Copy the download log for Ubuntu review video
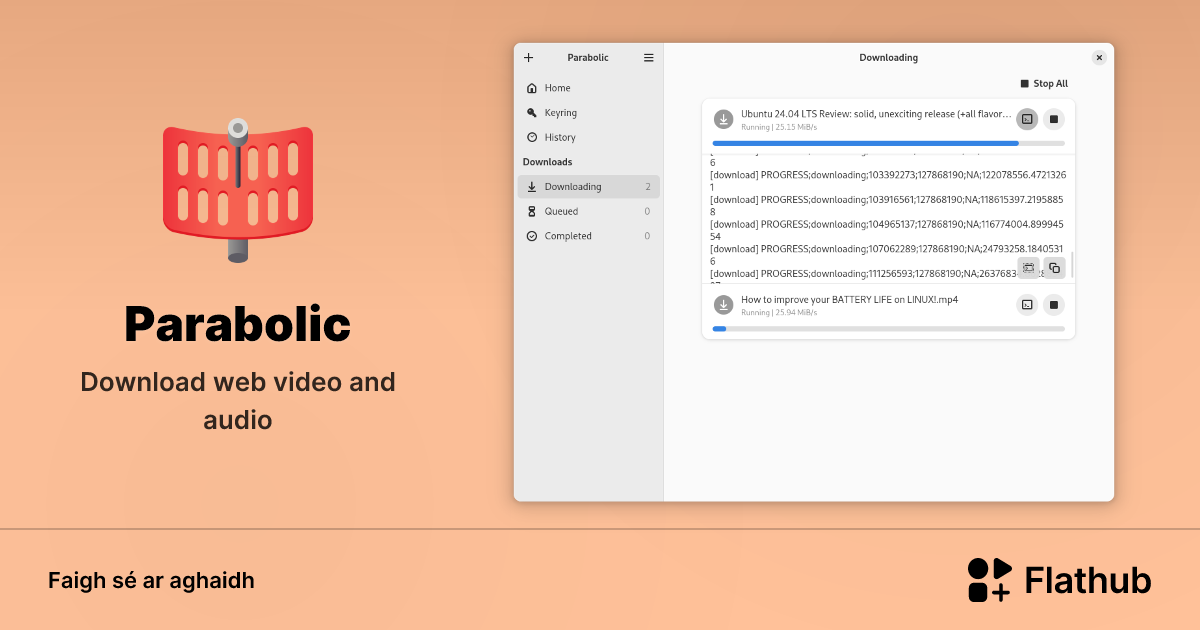Screen dimensions: 1200x630 [x=1053, y=268]
